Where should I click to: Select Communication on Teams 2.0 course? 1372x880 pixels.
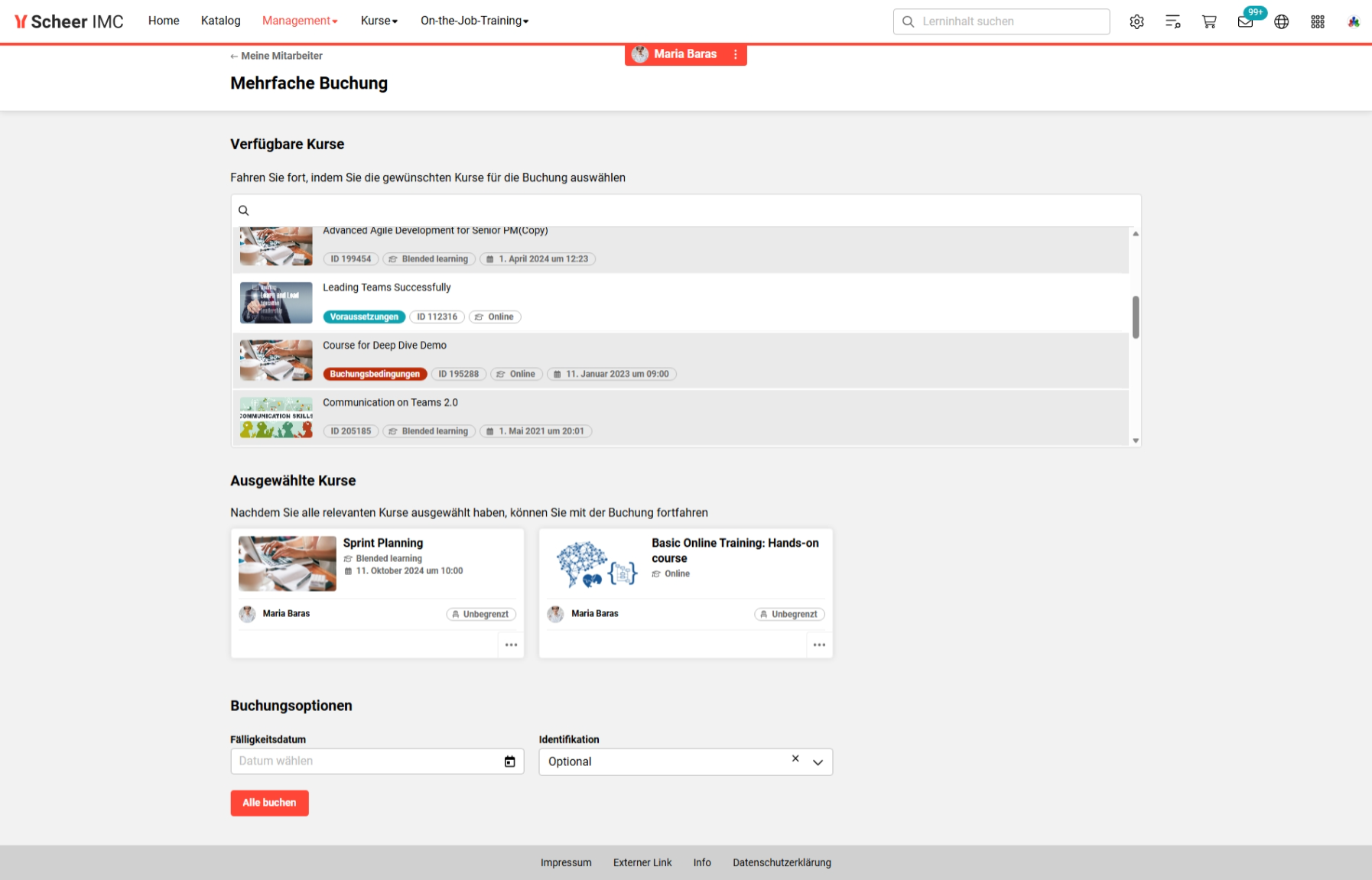click(681, 417)
